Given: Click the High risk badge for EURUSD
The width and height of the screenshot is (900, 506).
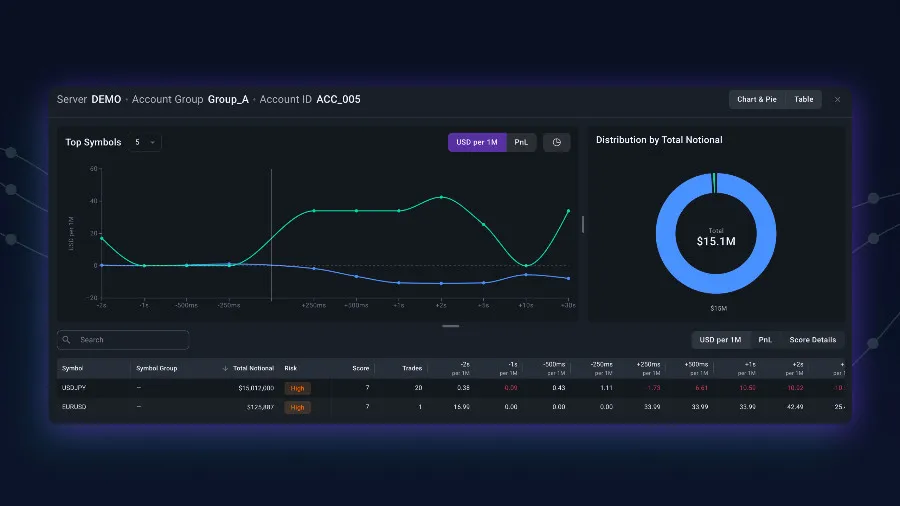Looking at the screenshot, I should point(297,407).
